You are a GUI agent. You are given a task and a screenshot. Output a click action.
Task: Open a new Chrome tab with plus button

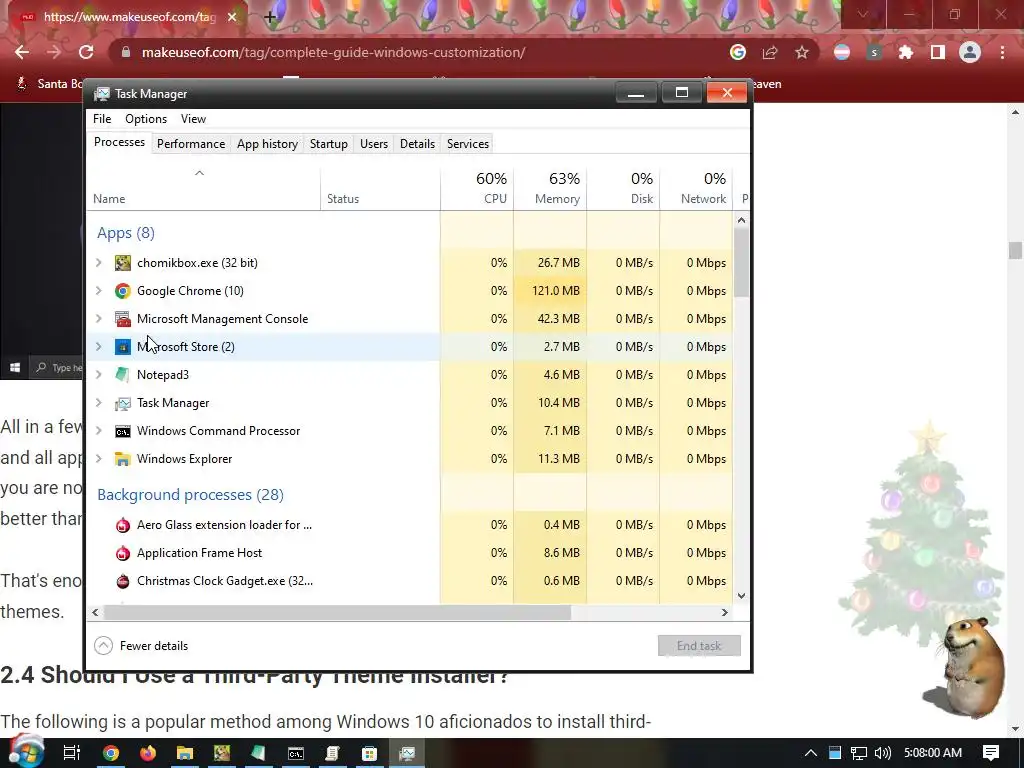(270, 17)
